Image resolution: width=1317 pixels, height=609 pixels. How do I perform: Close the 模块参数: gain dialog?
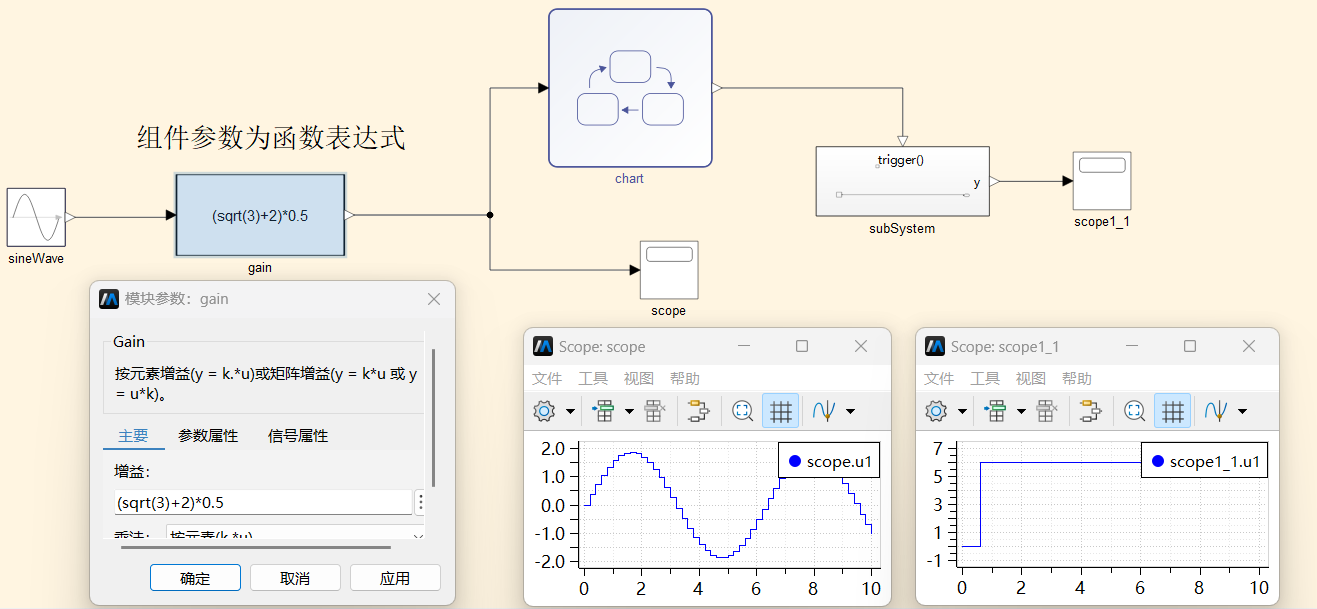pyautogui.click(x=434, y=299)
